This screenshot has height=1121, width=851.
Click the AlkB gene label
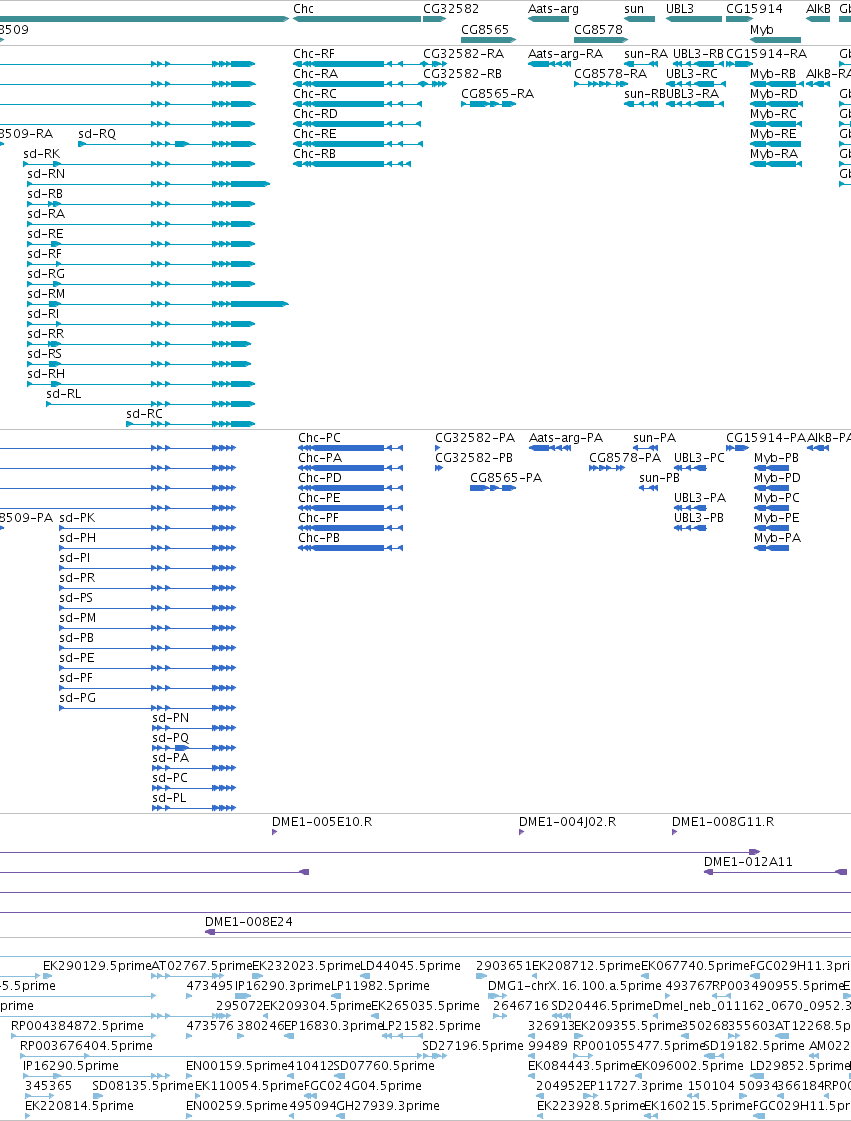coord(818,9)
